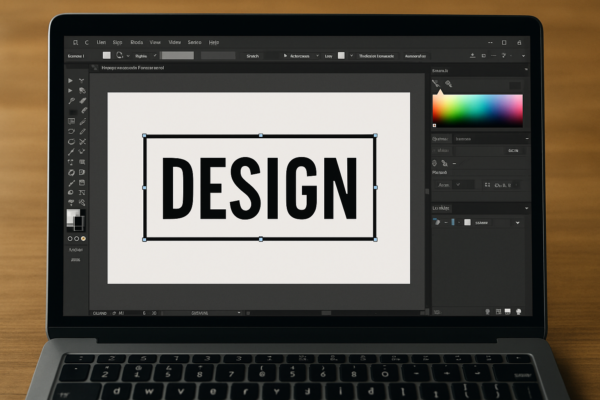Collapse the color panel using its header arrow
The width and height of the screenshot is (600, 400).
(x=524, y=70)
